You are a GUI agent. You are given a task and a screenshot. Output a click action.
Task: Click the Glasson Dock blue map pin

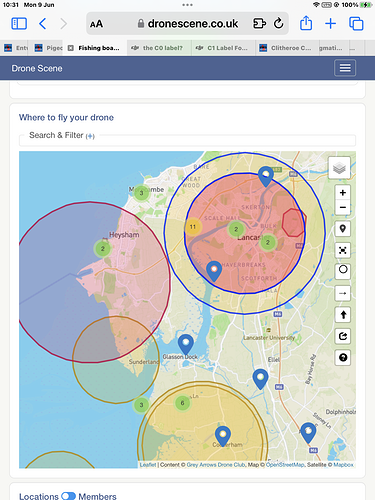point(186,345)
